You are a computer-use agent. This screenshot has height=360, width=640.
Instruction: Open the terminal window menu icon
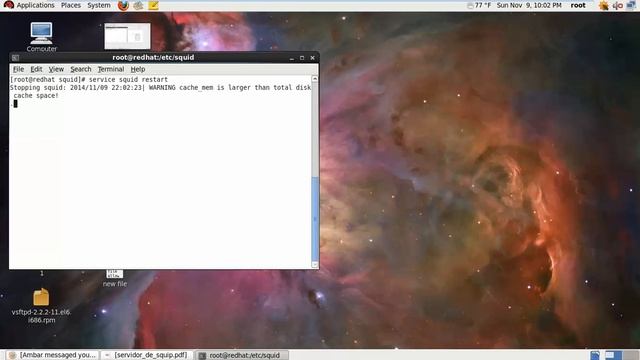click(x=16, y=58)
